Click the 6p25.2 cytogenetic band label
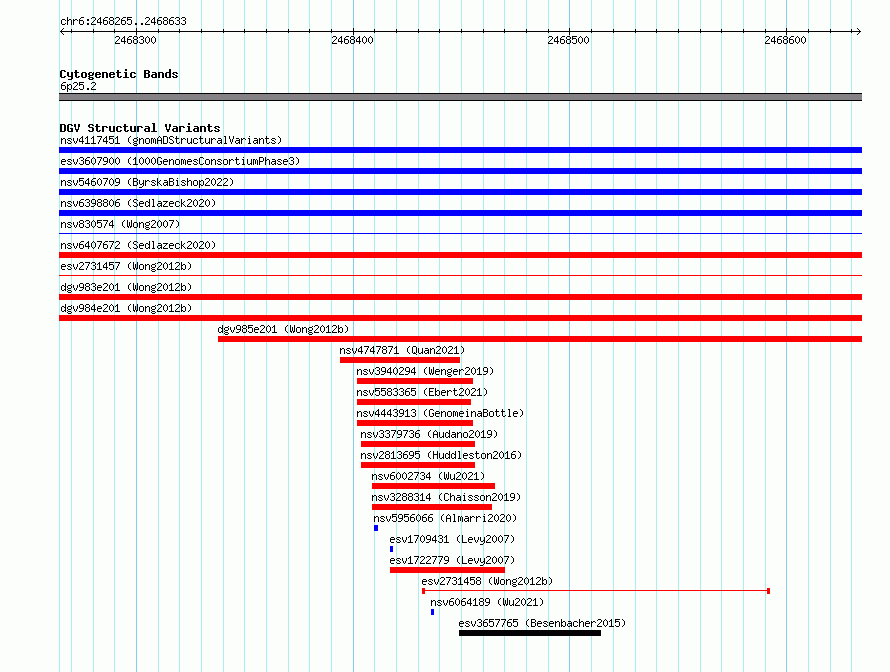 click(78, 86)
